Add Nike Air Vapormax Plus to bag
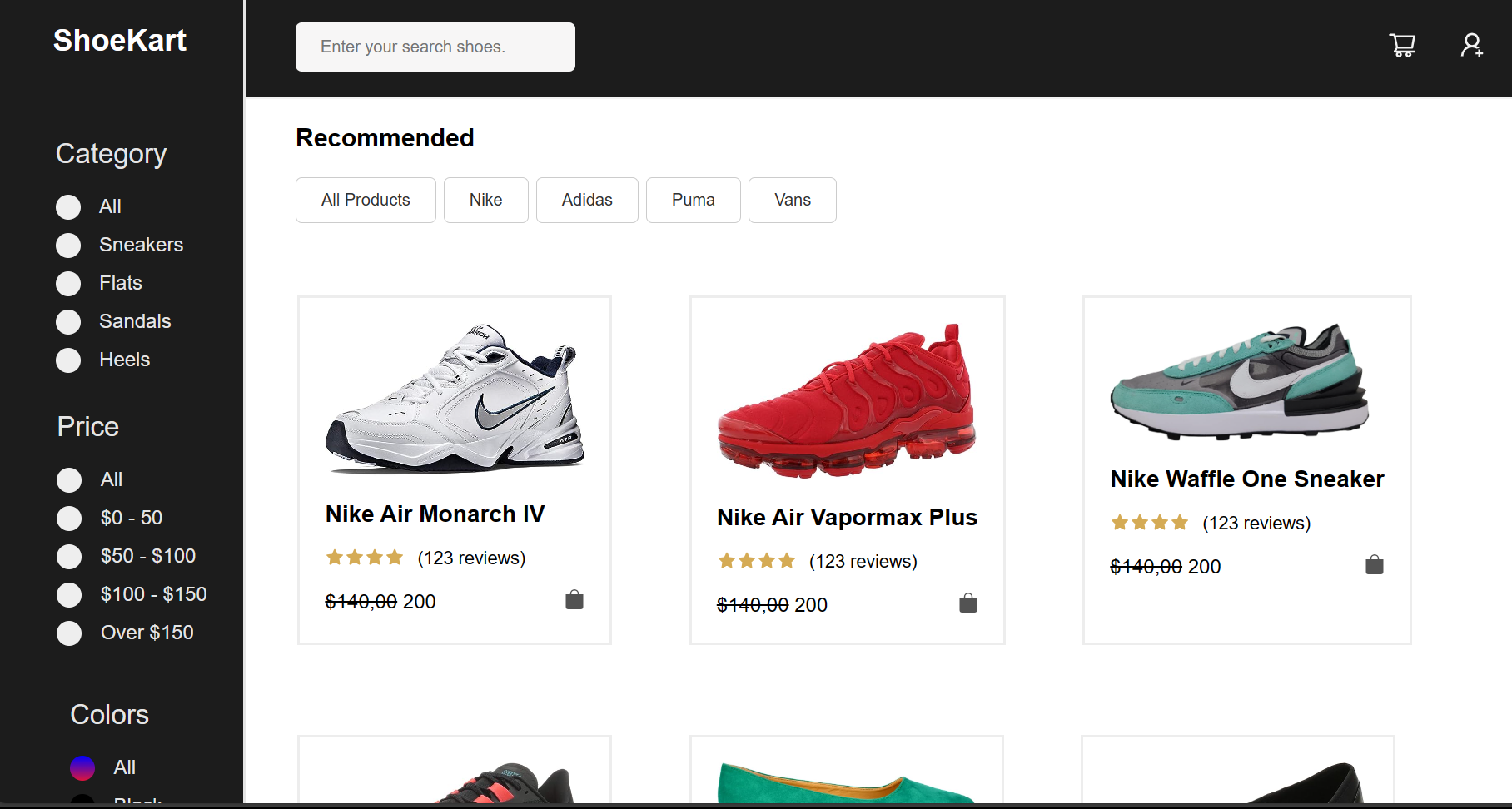The height and width of the screenshot is (809, 1512). tap(967, 603)
